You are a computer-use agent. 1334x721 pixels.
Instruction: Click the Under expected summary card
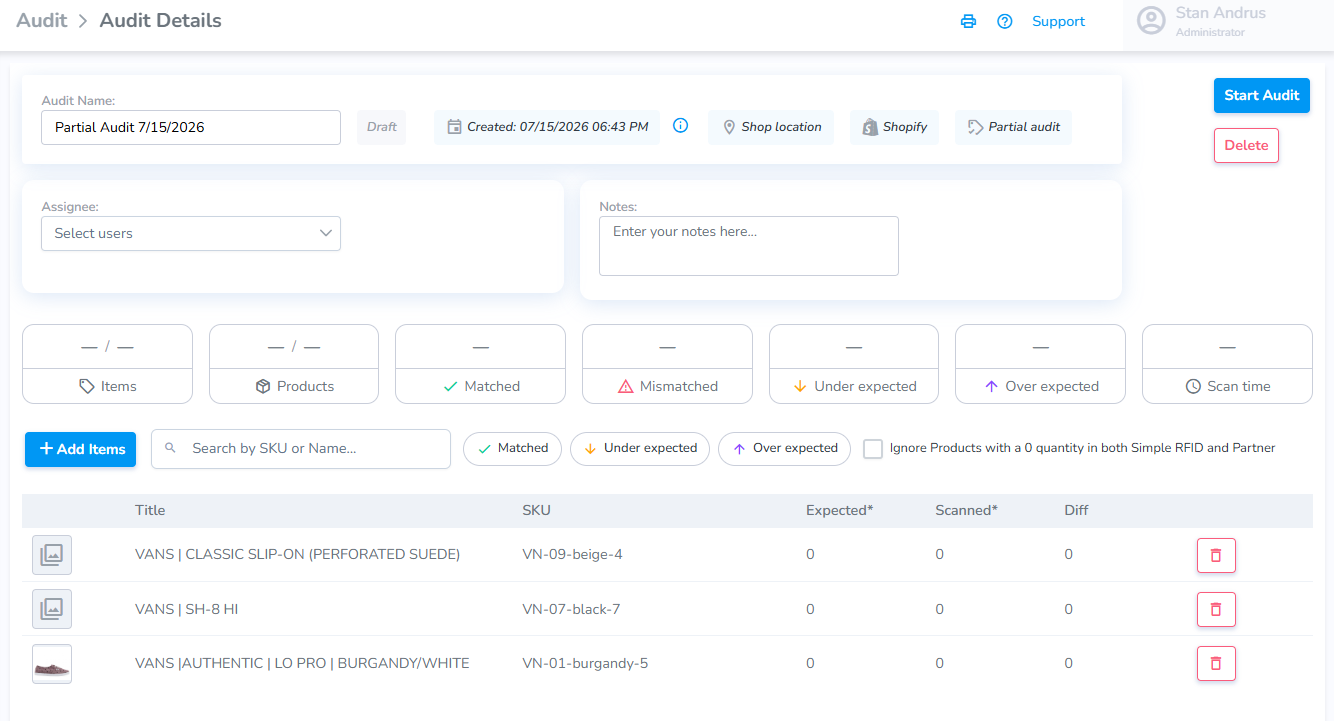click(x=854, y=364)
